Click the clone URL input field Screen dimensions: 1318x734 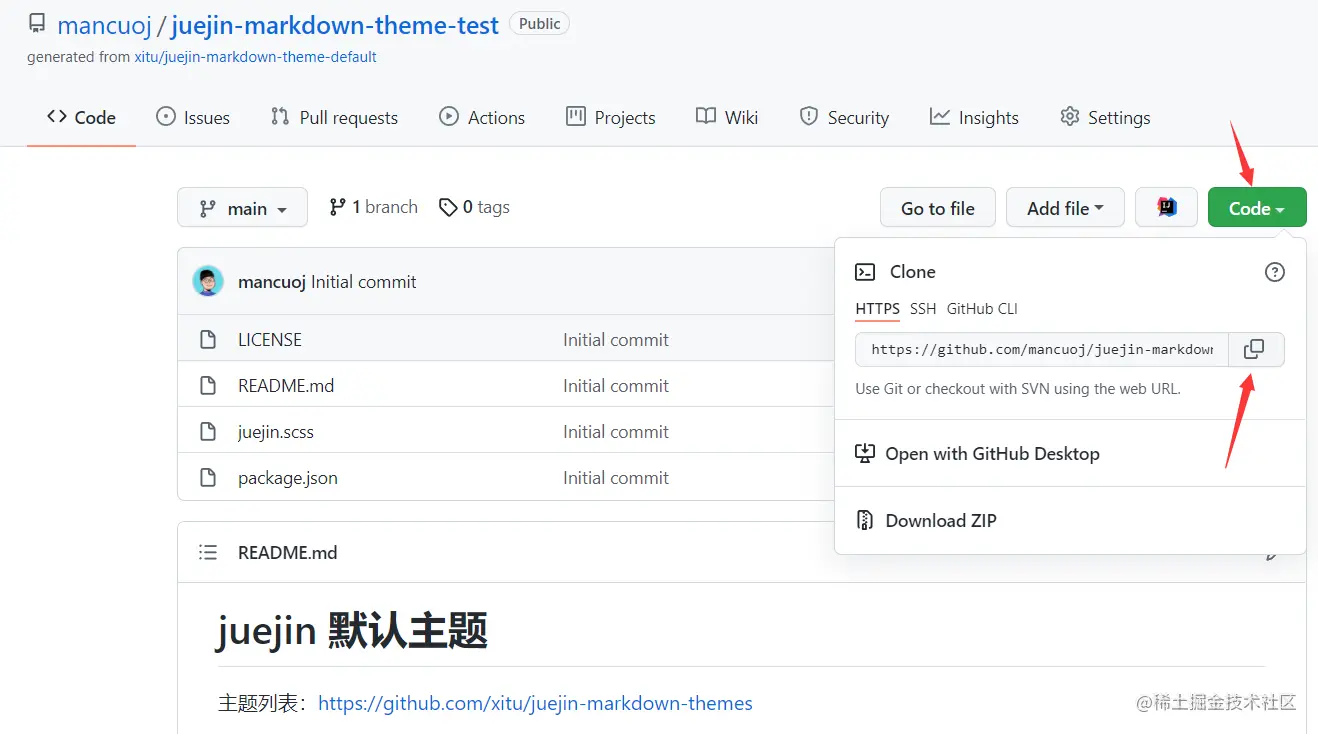1042,350
